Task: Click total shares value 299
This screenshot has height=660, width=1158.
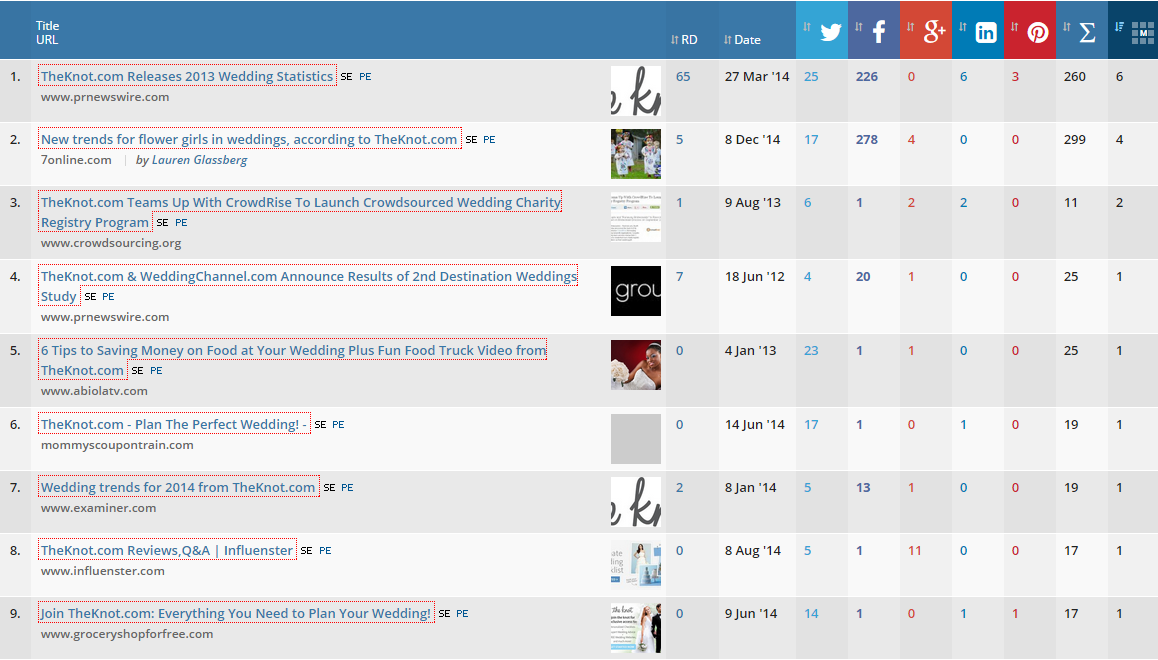Action: (x=1075, y=139)
